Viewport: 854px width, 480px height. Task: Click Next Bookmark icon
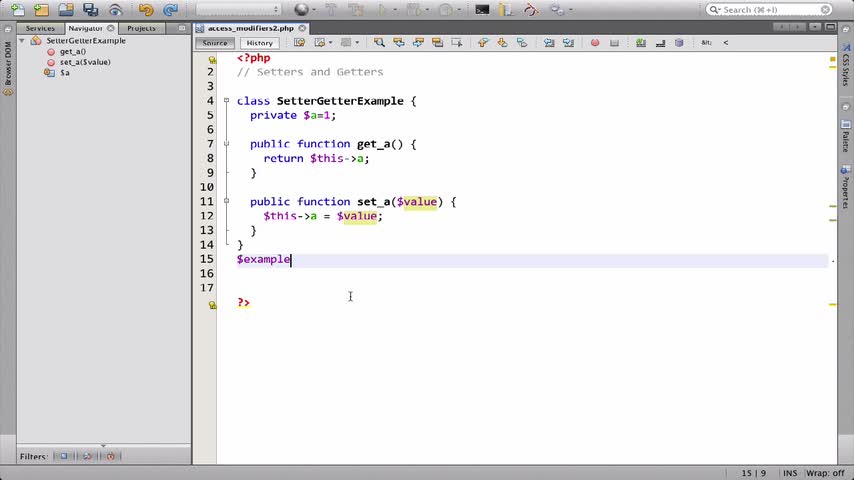click(502, 42)
